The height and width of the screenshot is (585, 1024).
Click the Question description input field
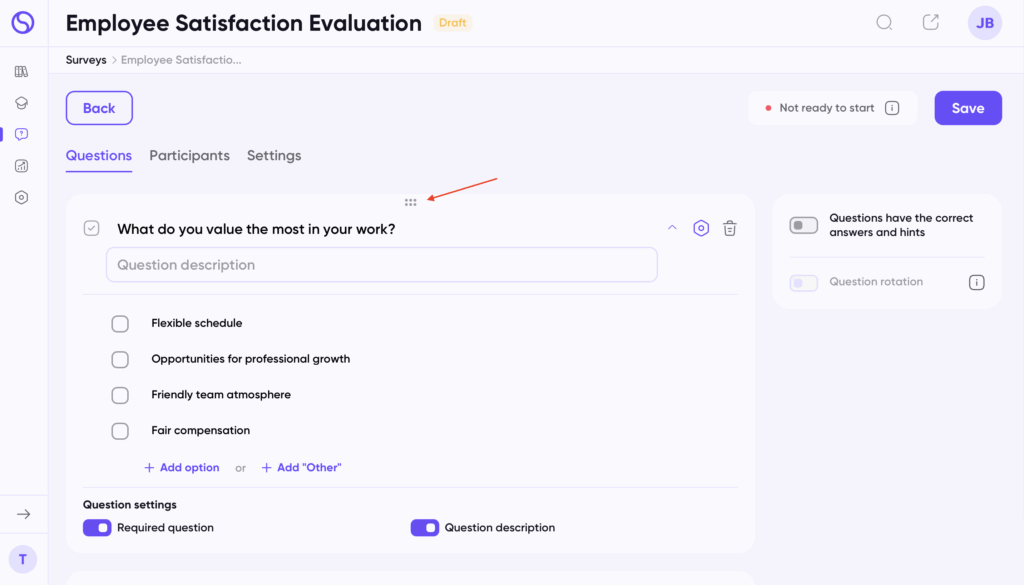tap(381, 265)
